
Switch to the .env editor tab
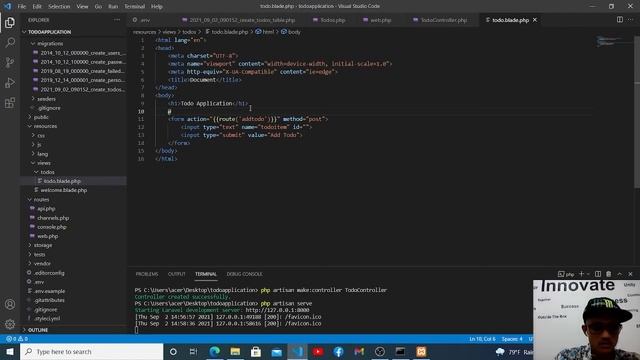coord(145,20)
